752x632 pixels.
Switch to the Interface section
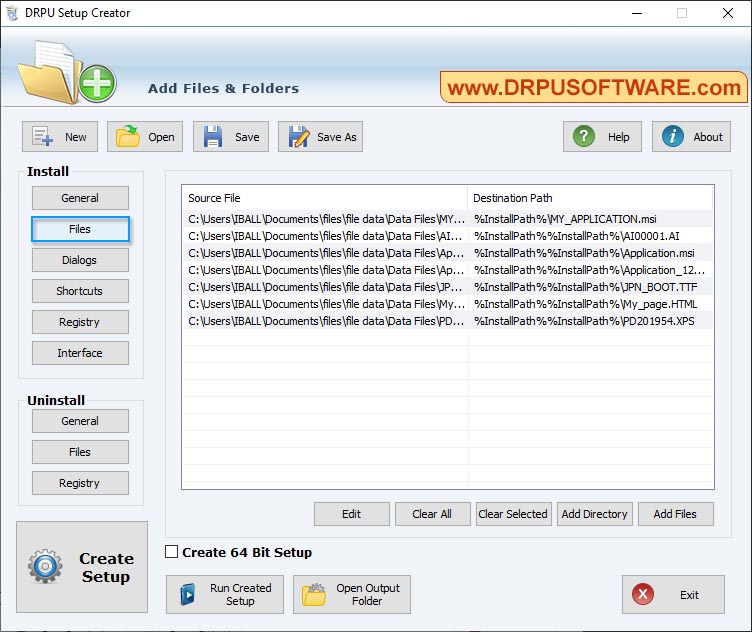[x=80, y=353]
